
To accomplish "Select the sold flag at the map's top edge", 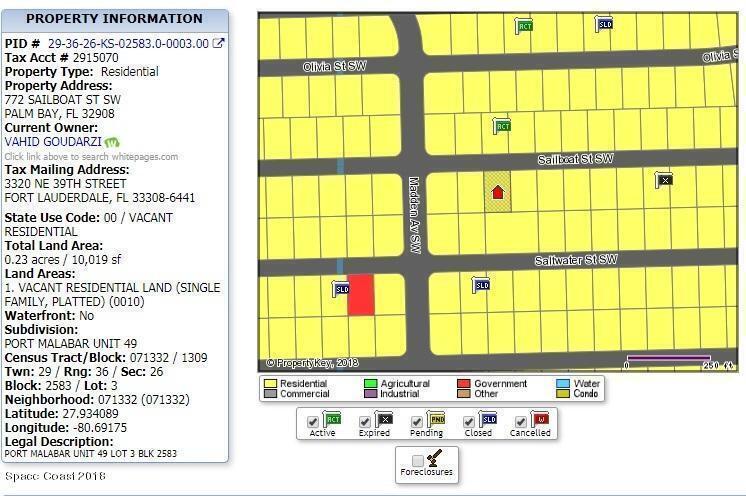I will pos(603,24).
